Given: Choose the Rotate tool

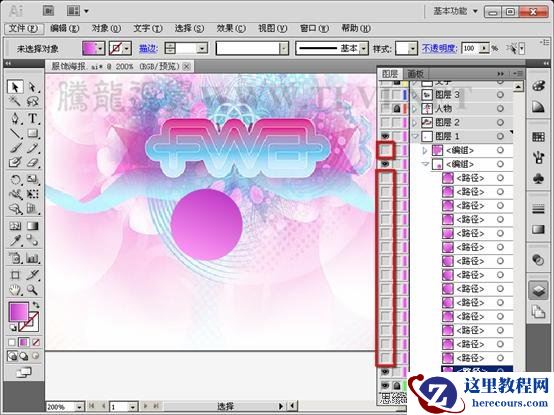Looking at the screenshot, I should click(15, 179).
